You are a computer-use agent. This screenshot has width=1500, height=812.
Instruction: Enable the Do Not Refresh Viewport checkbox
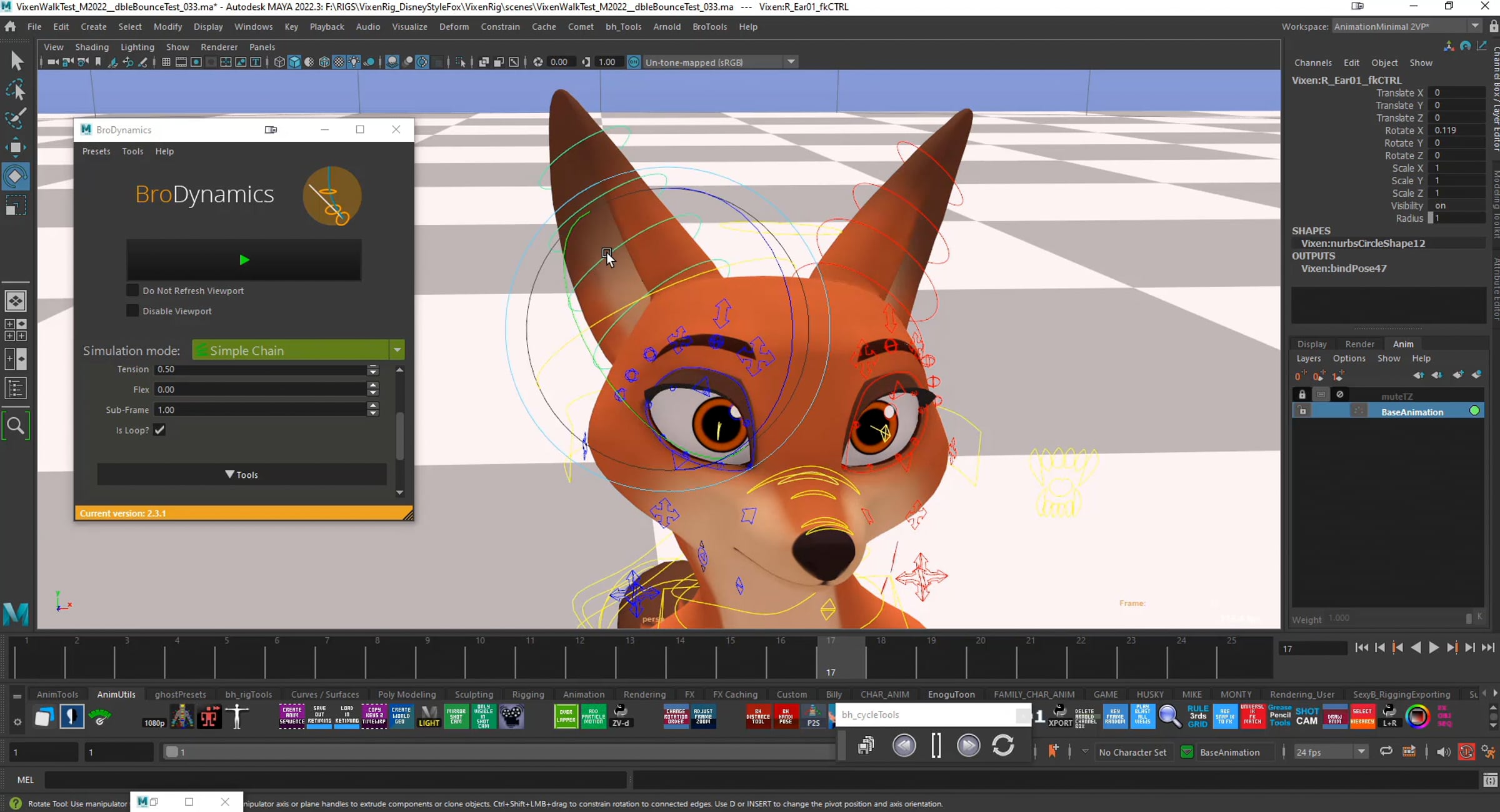click(132, 290)
